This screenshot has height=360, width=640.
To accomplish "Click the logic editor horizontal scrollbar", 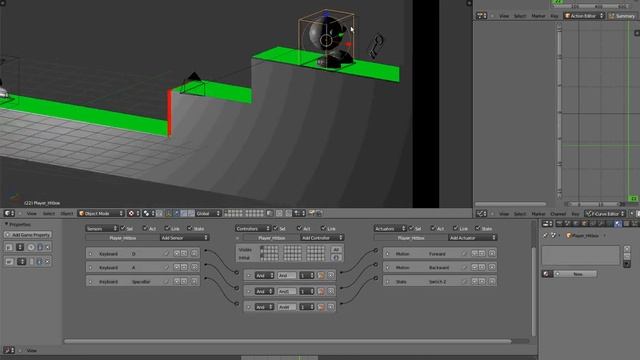I will pyautogui.click(x=287, y=341).
